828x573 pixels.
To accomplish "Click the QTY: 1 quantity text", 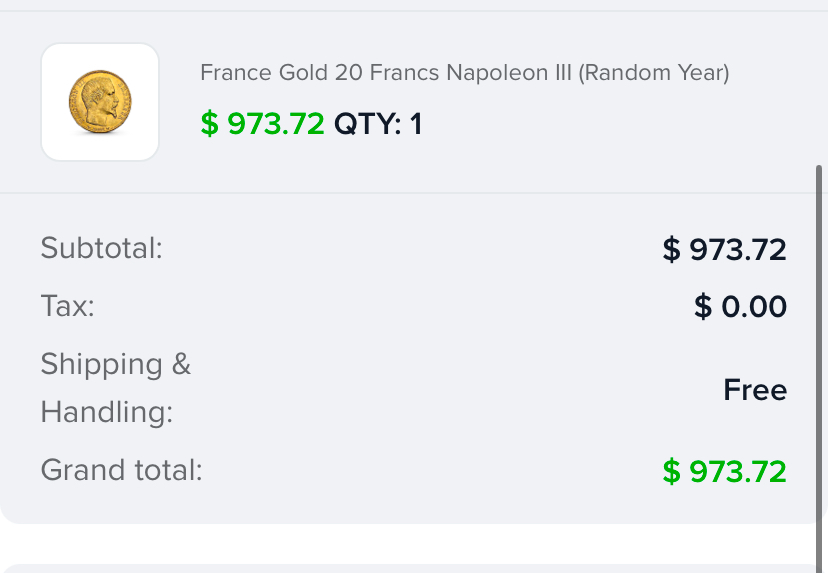I will pyautogui.click(x=378, y=124).
